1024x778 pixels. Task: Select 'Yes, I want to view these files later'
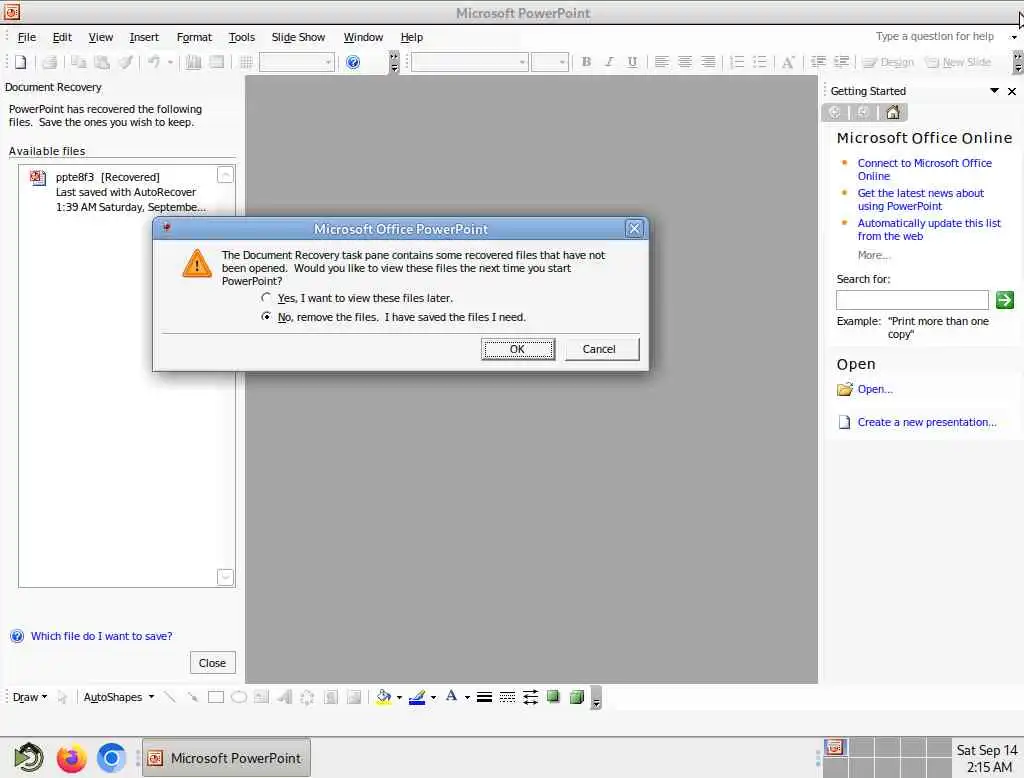pos(266,298)
